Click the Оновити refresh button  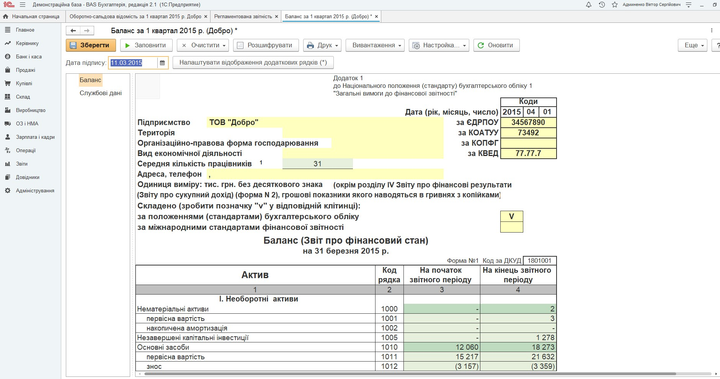click(x=496, y=45)
